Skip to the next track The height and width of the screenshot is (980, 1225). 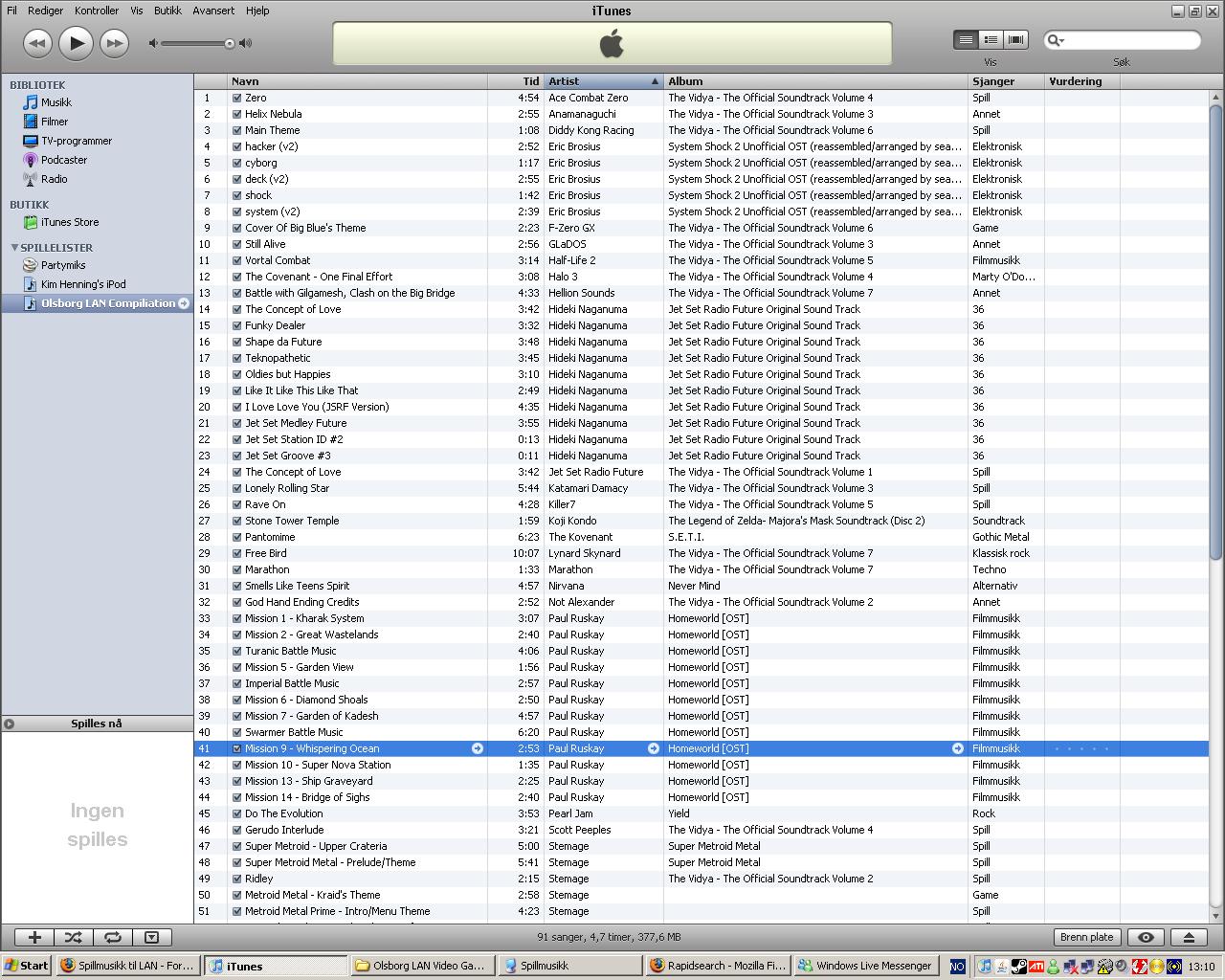coord(115,43)
